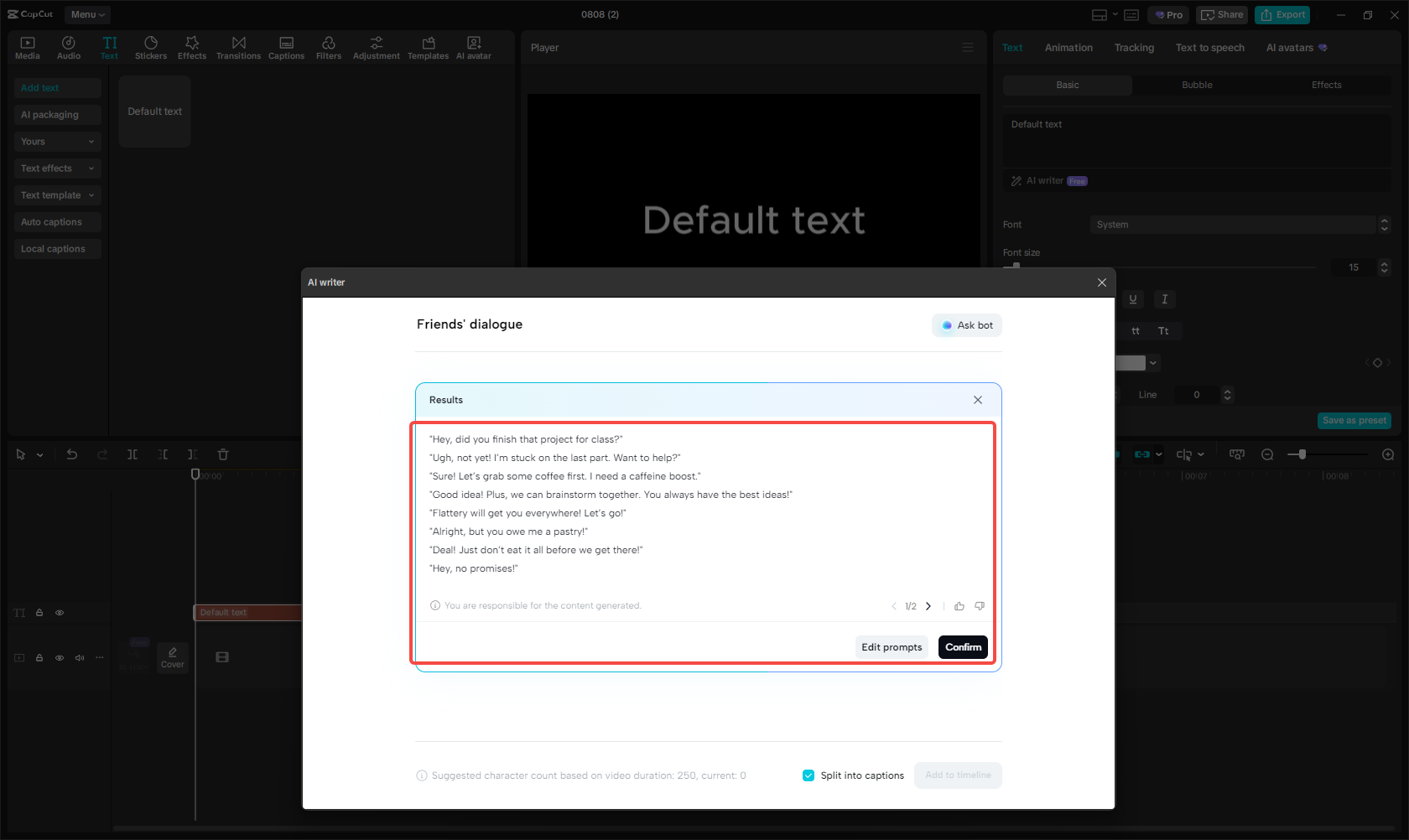1409x840 pixels.
Task: Open the Transitions panel icon
Action: [238, 48]
